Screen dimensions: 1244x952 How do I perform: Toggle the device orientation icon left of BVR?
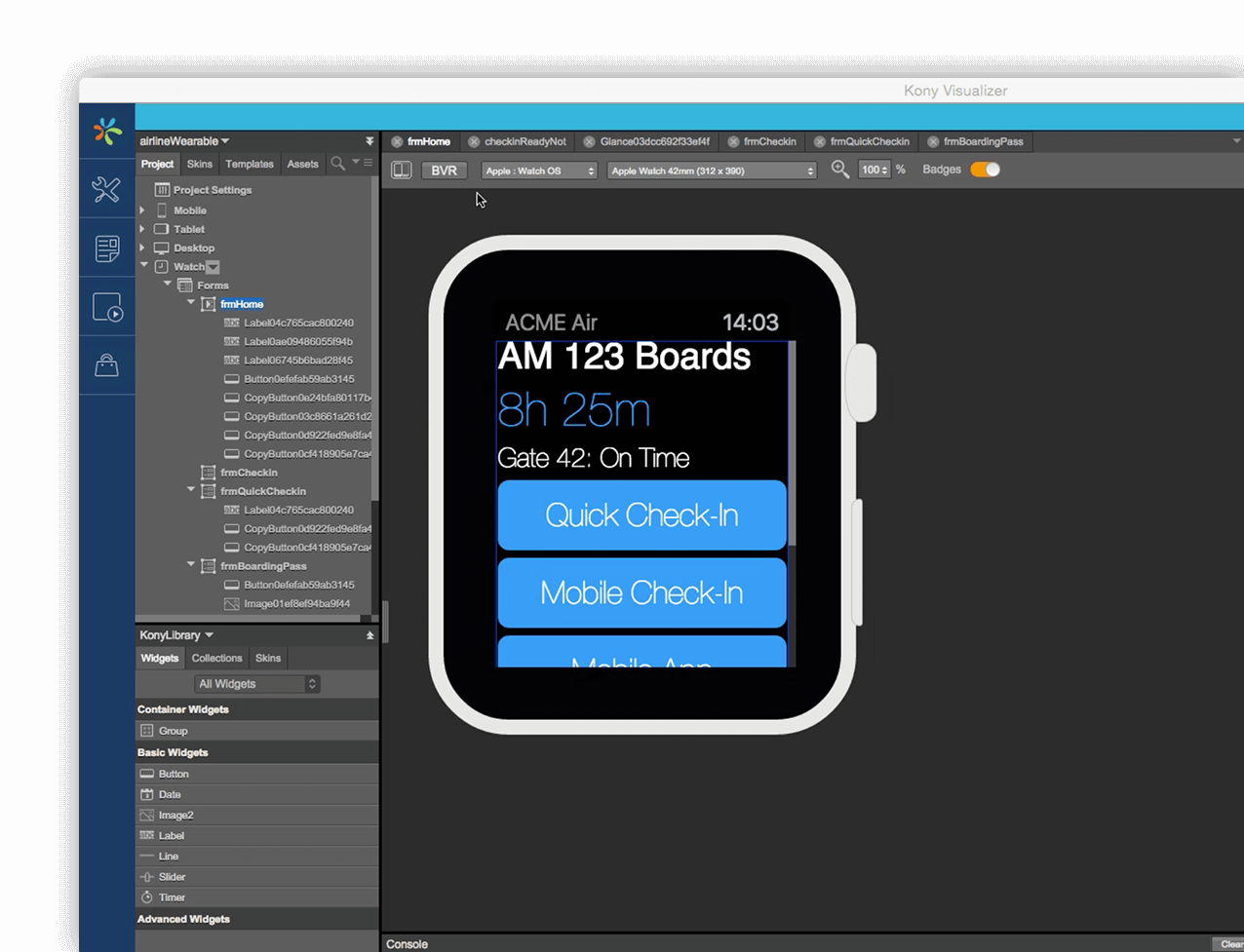[x=401, y=170]
